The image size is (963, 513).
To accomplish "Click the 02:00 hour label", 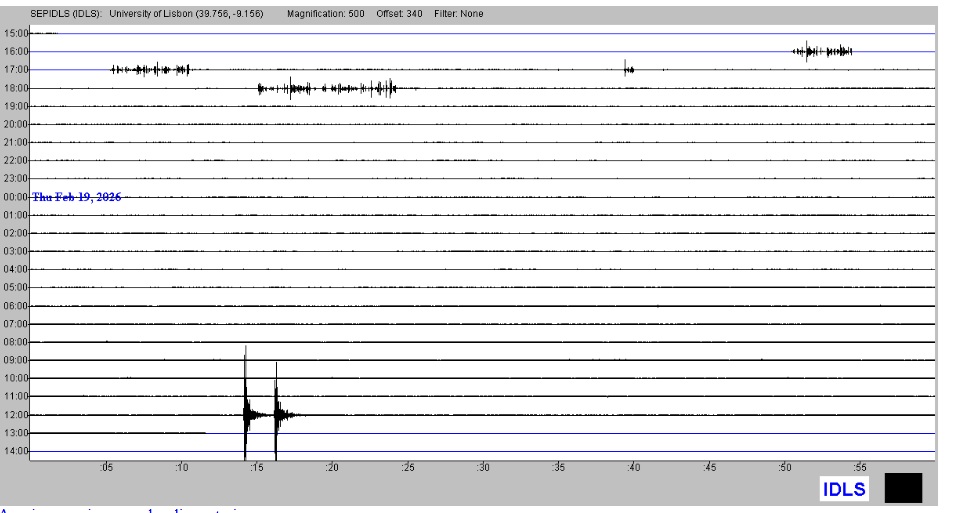I will 16,233.
